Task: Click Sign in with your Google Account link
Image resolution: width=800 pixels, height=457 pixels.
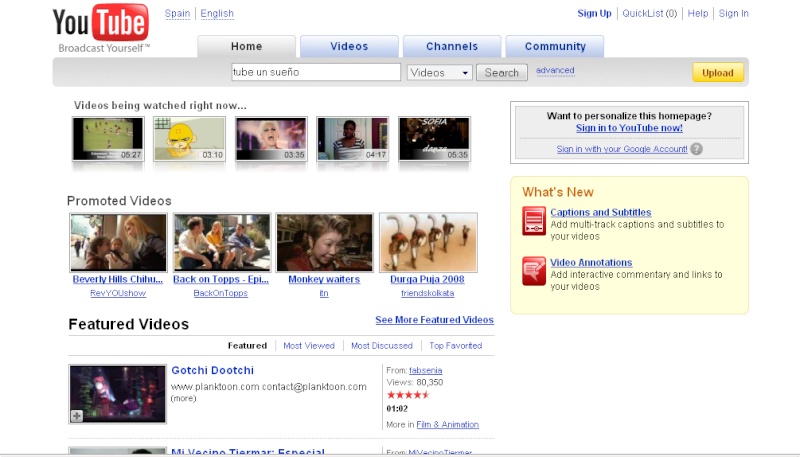Action: [x=622, y=149]
